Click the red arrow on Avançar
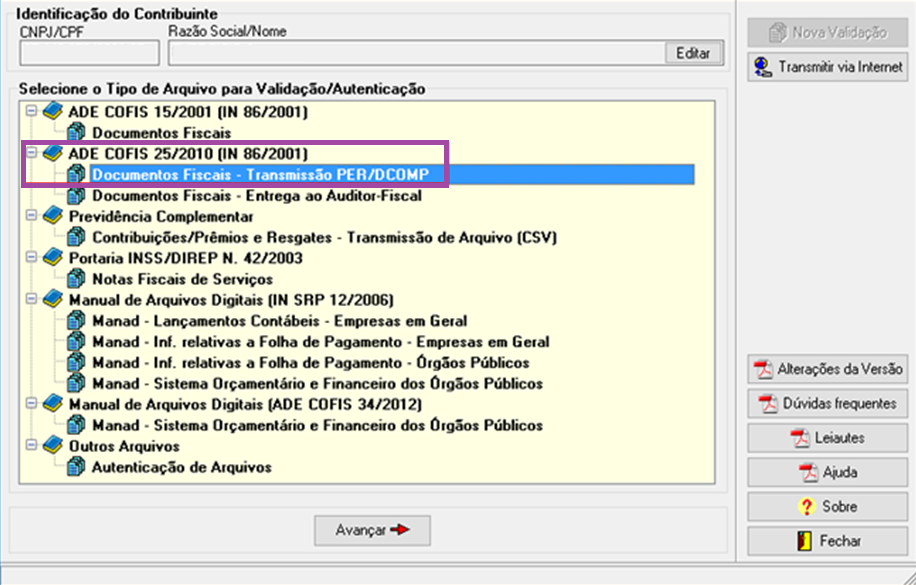The height and width of the screenshot is (585, 916). tap(400, 529)
